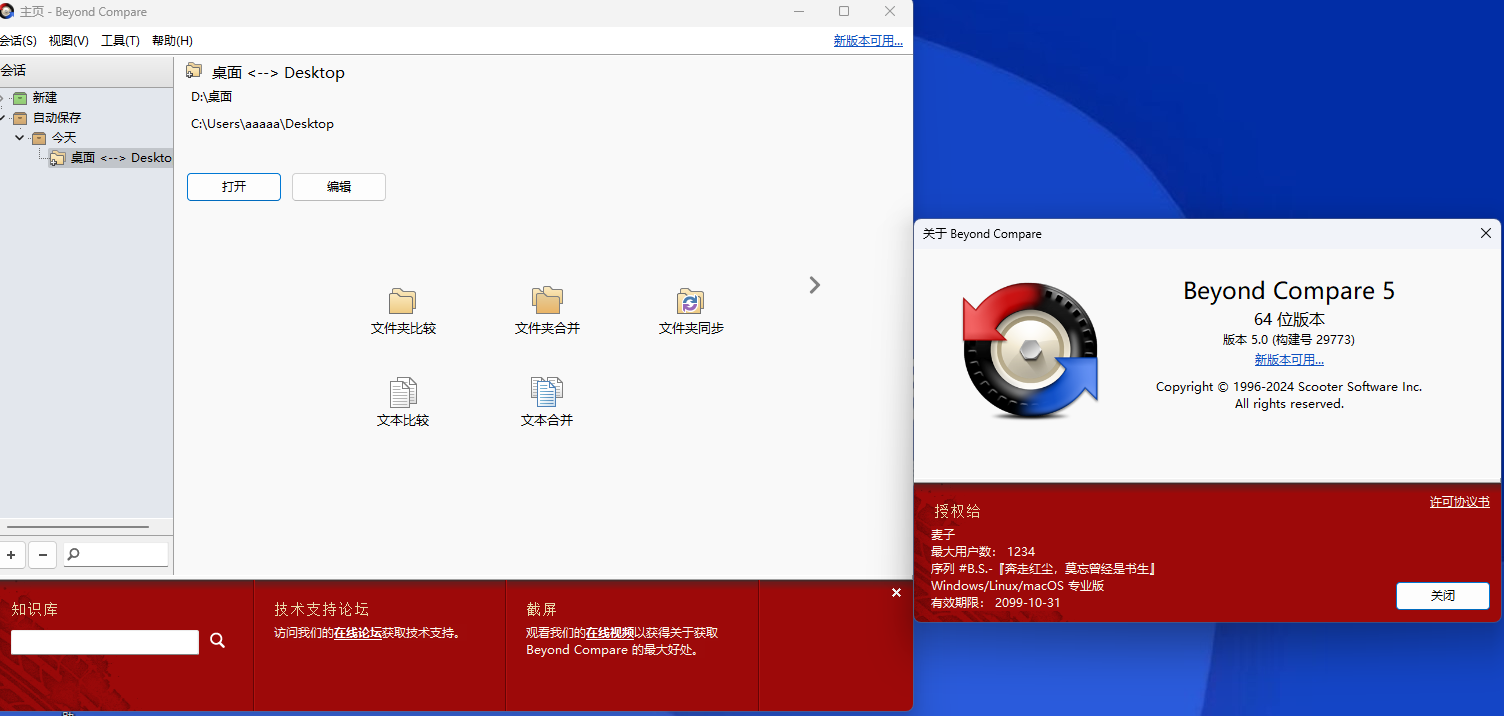Click 新版本可用... link in main window
This screenshot has width=1504, height=716.
click(x=868, y=41)
